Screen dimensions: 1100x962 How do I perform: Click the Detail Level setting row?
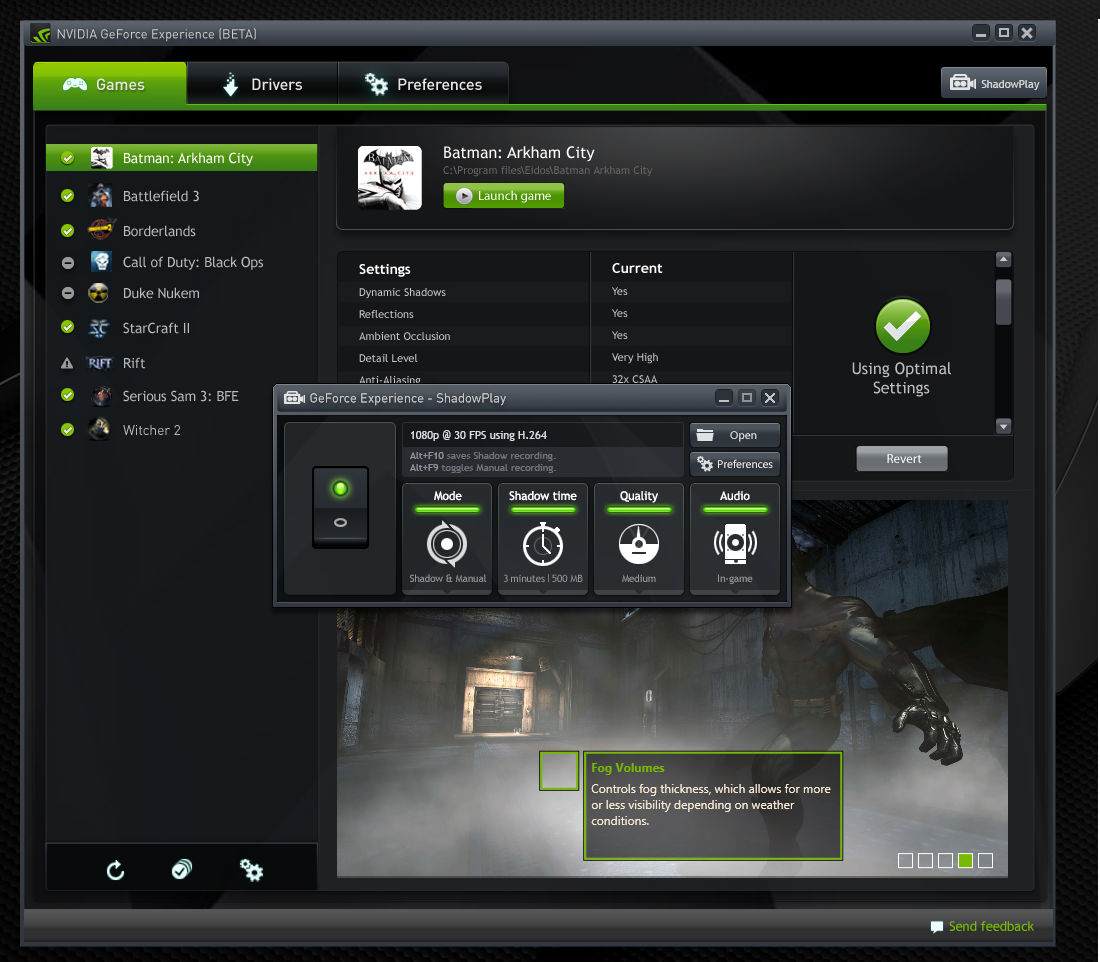[565, 358]
